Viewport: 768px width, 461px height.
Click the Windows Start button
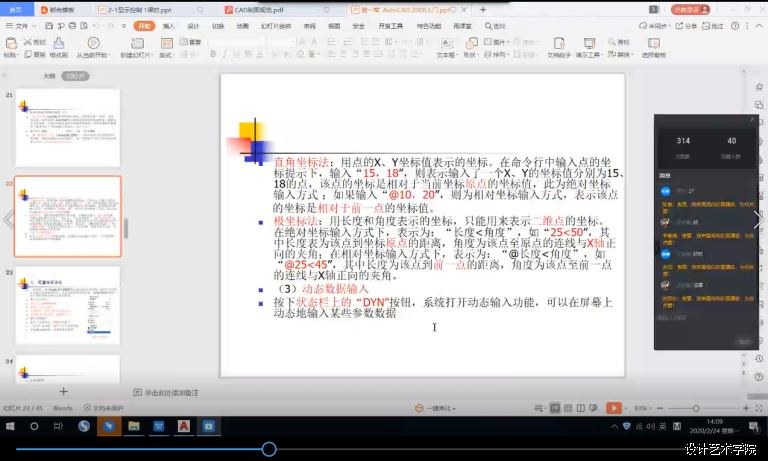tap(9, 426)
